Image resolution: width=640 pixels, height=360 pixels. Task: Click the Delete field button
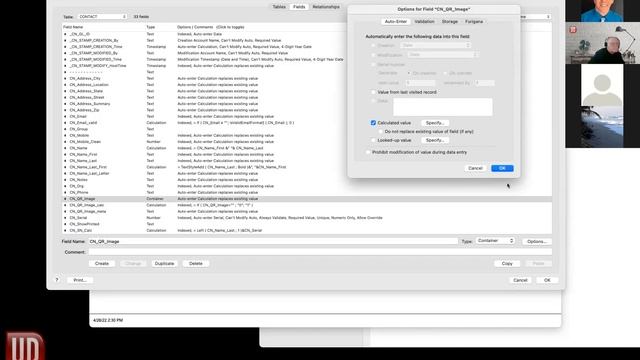click(196, 264)
